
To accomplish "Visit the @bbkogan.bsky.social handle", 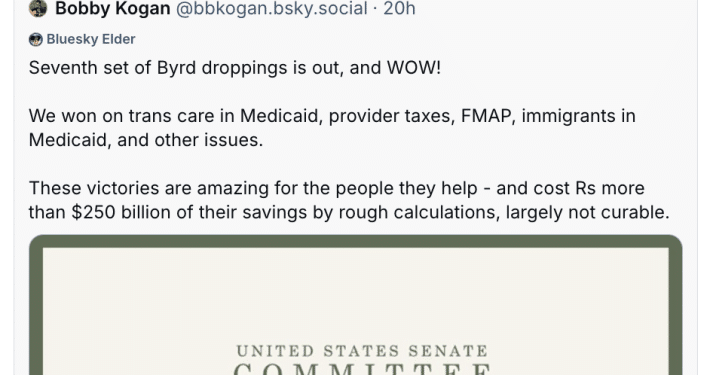I will [x=271, y=8].
